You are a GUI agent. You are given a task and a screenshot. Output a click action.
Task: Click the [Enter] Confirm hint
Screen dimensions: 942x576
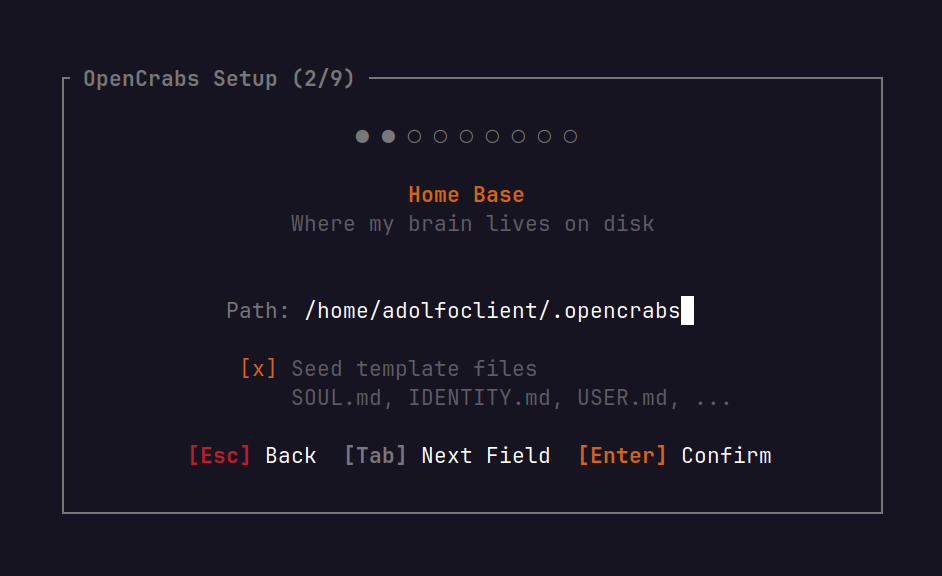coord(675,455)
